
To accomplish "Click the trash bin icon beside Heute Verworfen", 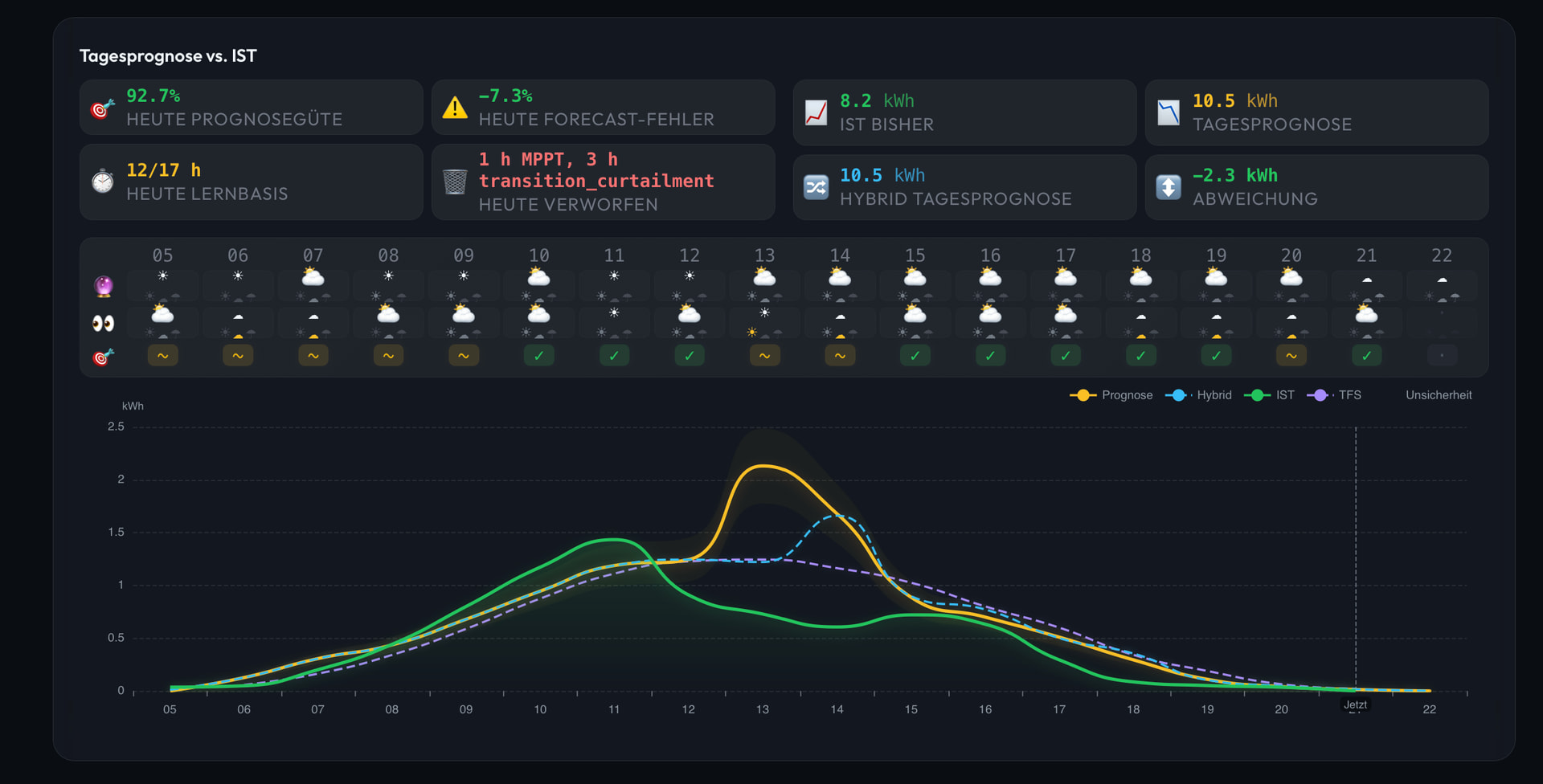I will (455, 182).
